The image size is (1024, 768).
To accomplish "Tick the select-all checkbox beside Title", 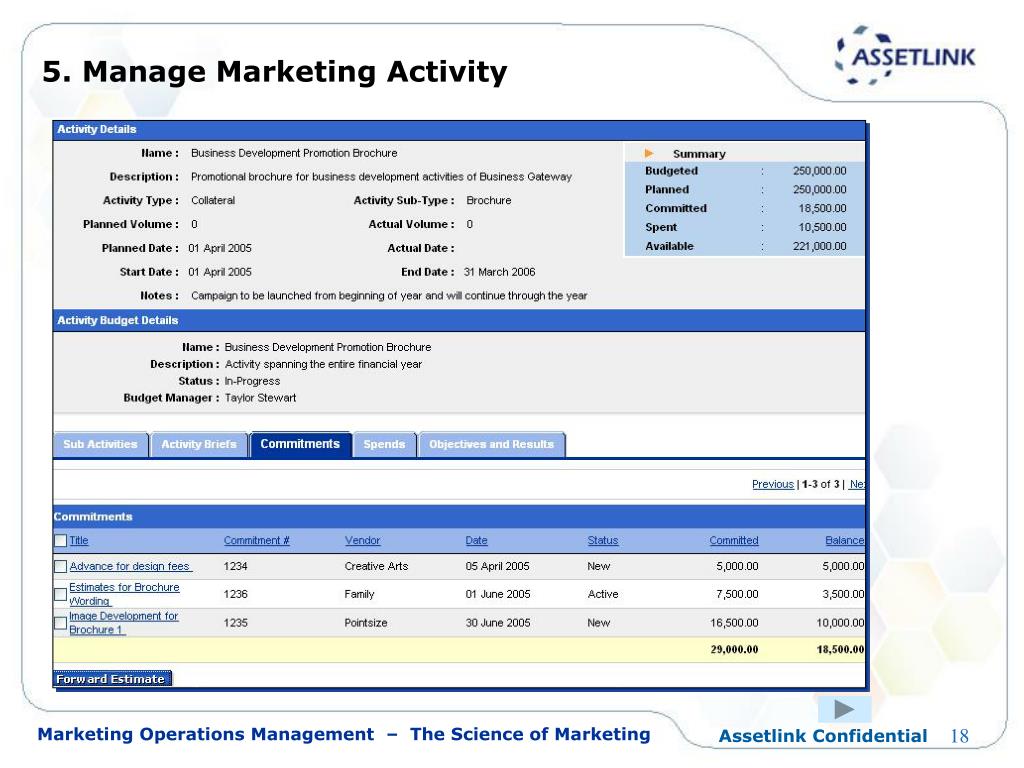I will click(x=61, y=541).
